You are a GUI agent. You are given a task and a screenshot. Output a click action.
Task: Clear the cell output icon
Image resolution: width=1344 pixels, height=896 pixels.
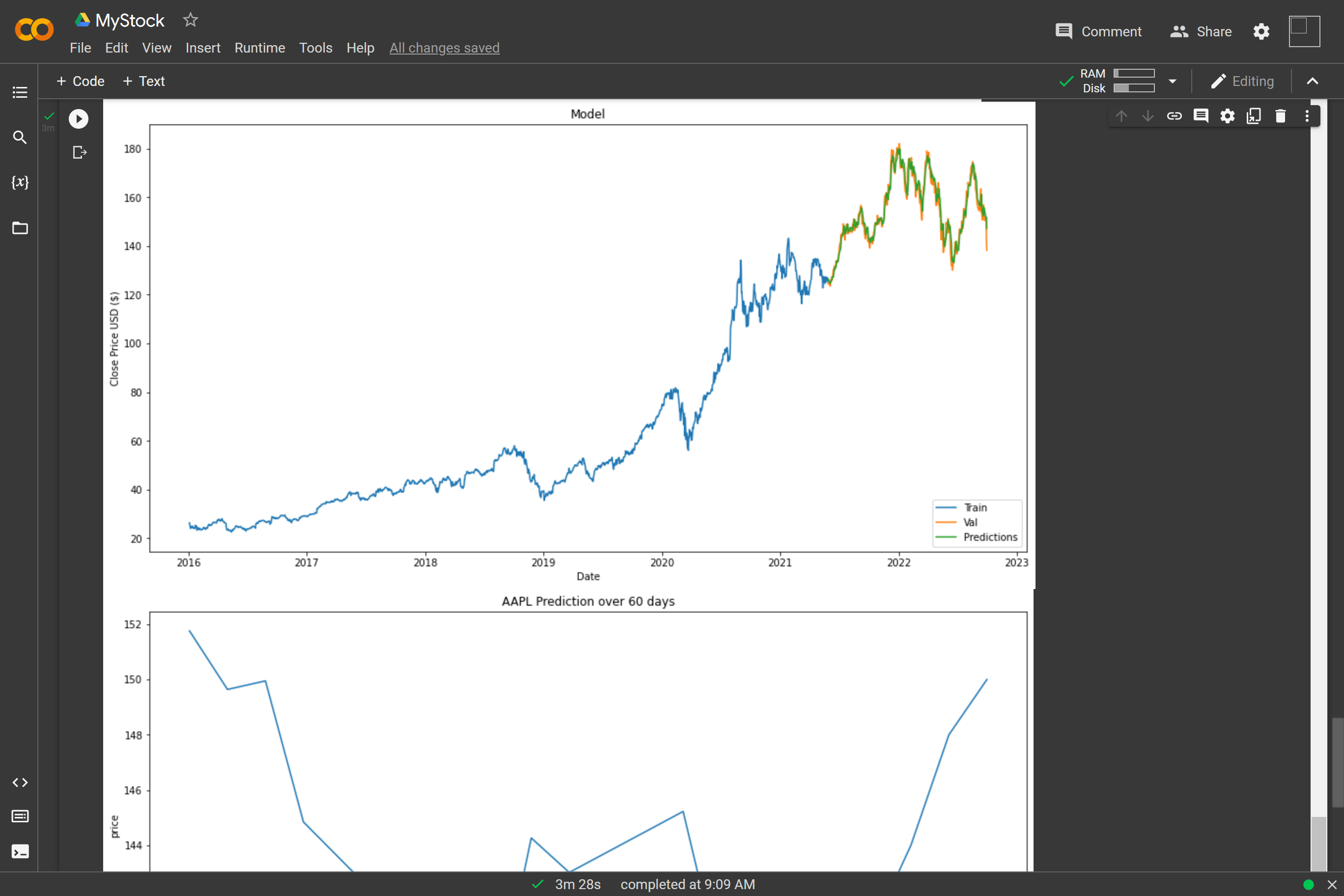[80, 153]
